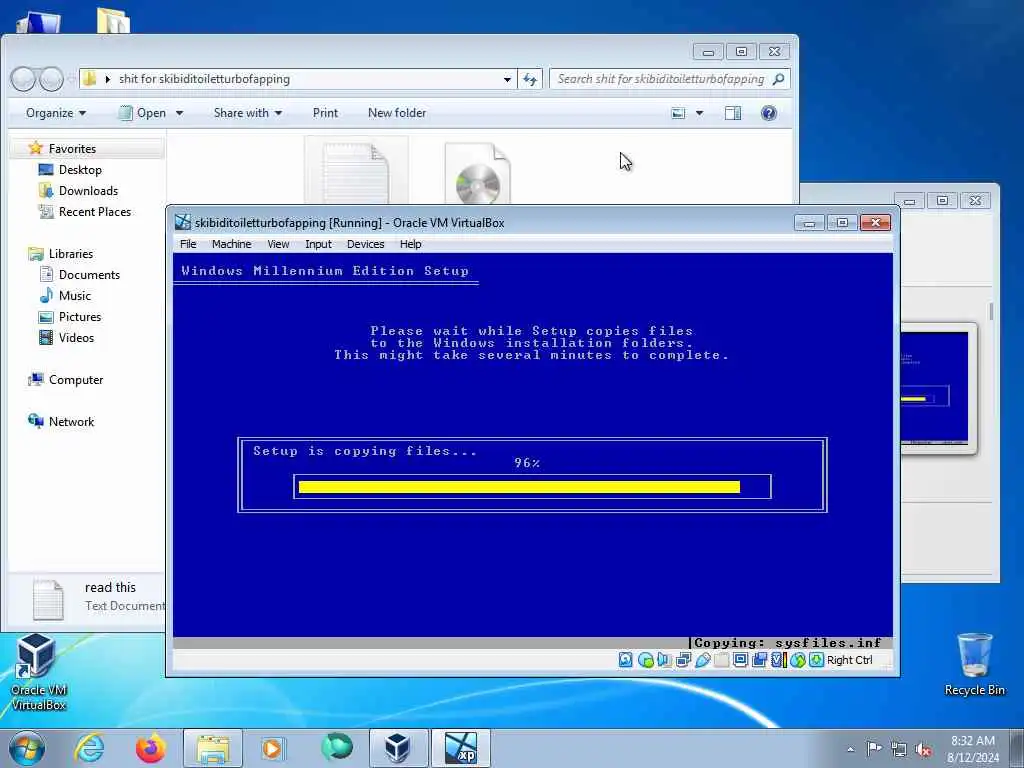Viewport: 1024px width, 768px height.
Task: Click the mouse integration icon in VirtualBox status bar
Action: coord(798,660)
